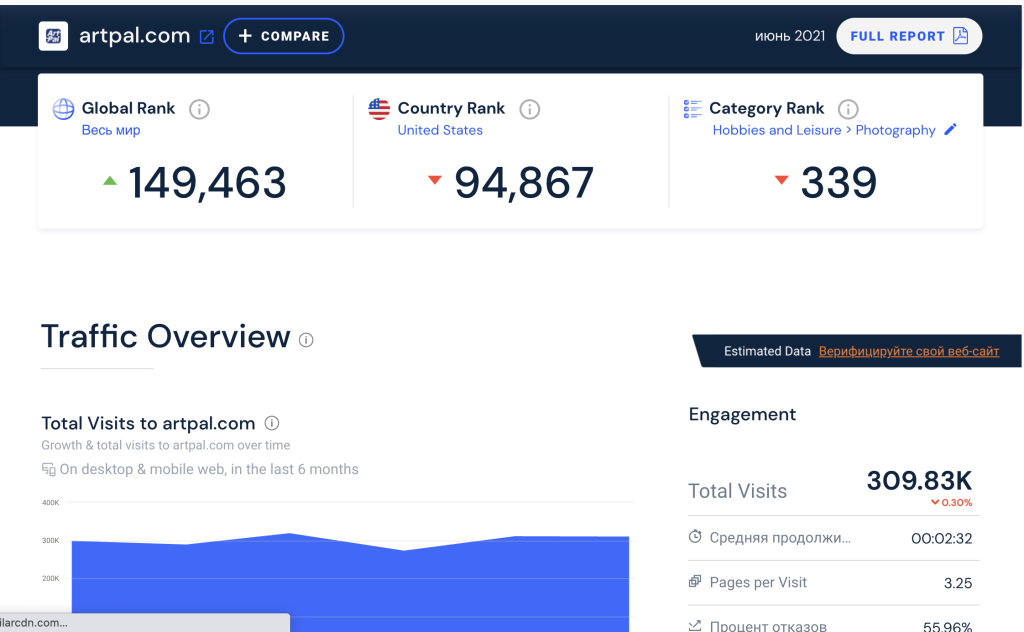
Task: Click Верифицируйте свой веб-сайт link
Action: (x=908, y=351)
